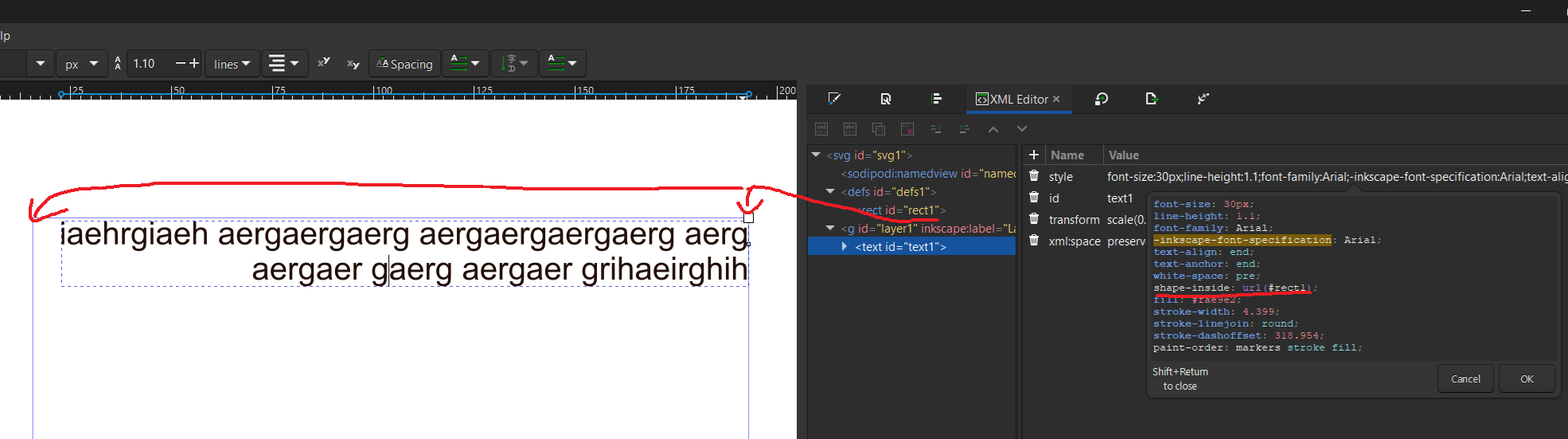Close the XML Editor tab
The height and width of the screenshot is (439, 1568).
click(1056, 99)
